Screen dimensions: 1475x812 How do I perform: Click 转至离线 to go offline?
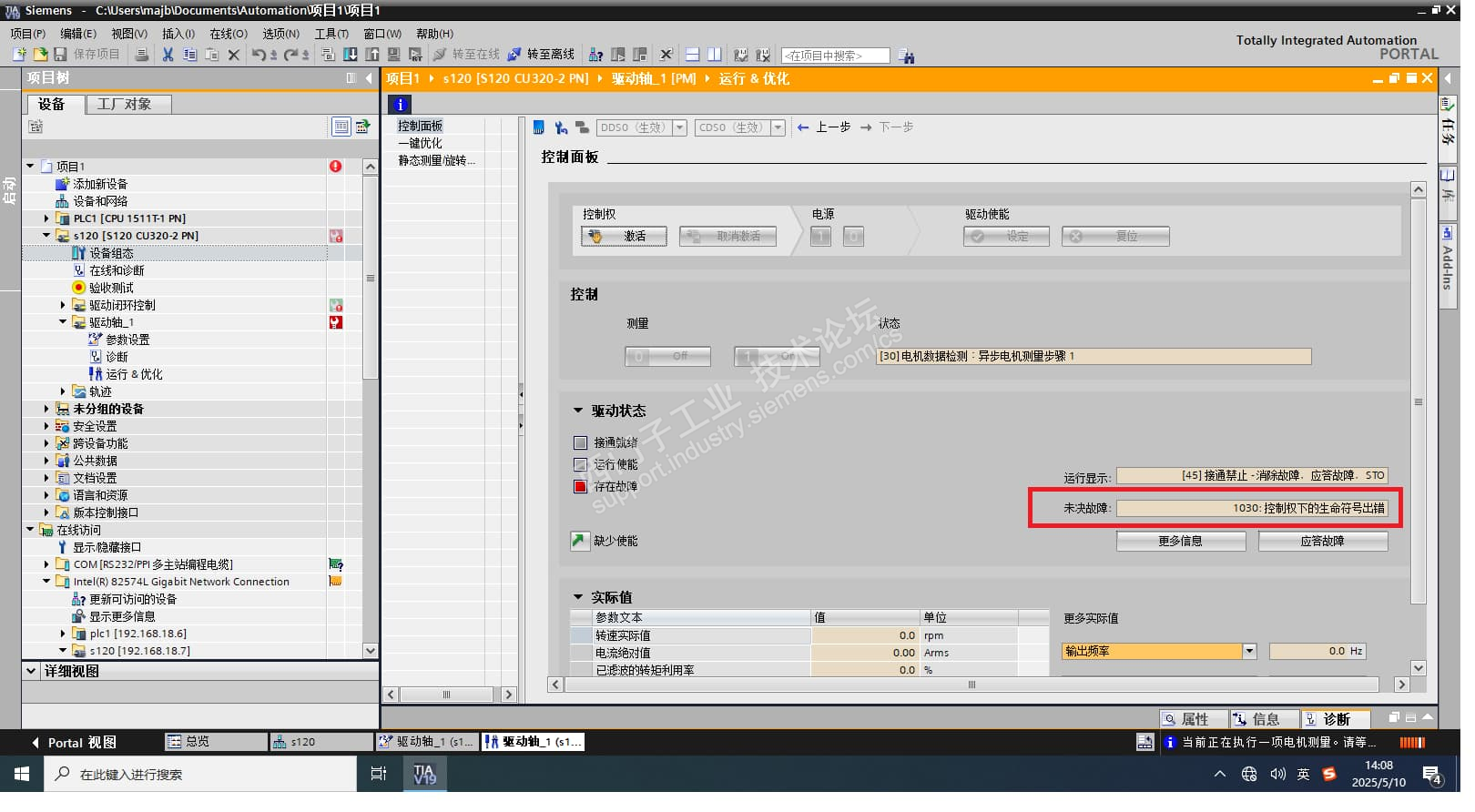pyautogui.click(x=541, y=55)
